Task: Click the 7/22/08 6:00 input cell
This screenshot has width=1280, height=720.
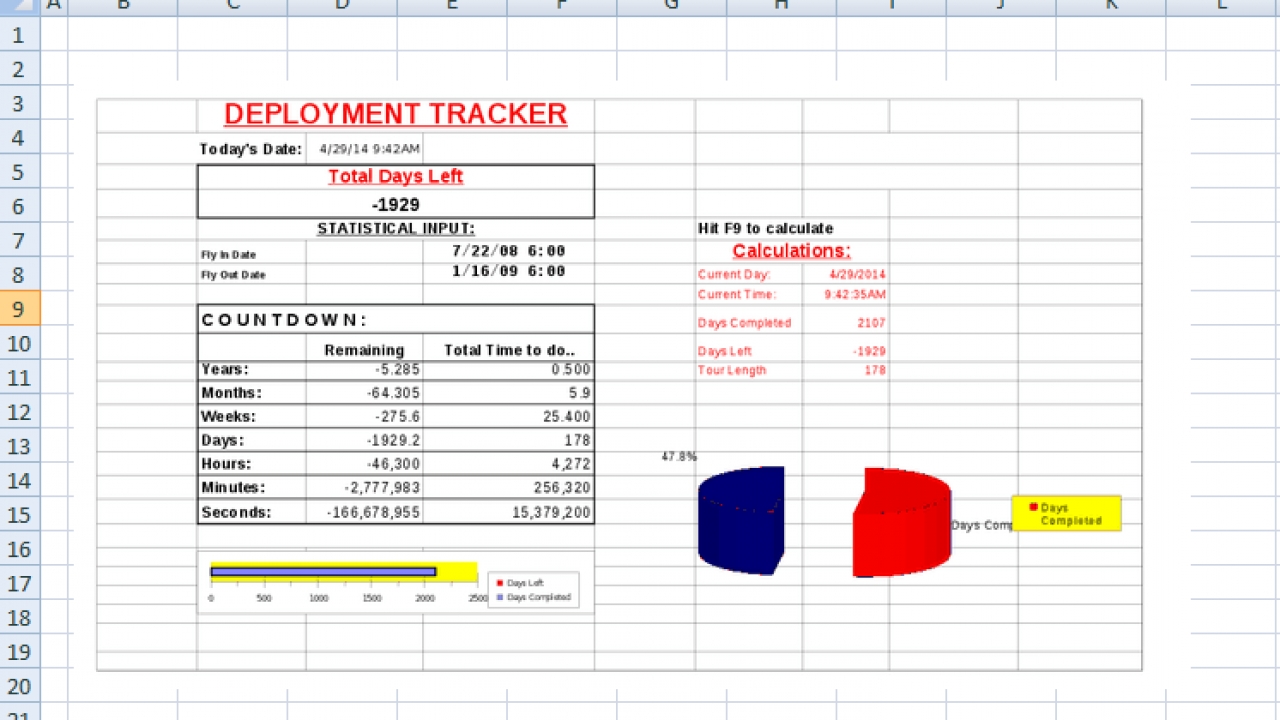Action: pos(508,251)
